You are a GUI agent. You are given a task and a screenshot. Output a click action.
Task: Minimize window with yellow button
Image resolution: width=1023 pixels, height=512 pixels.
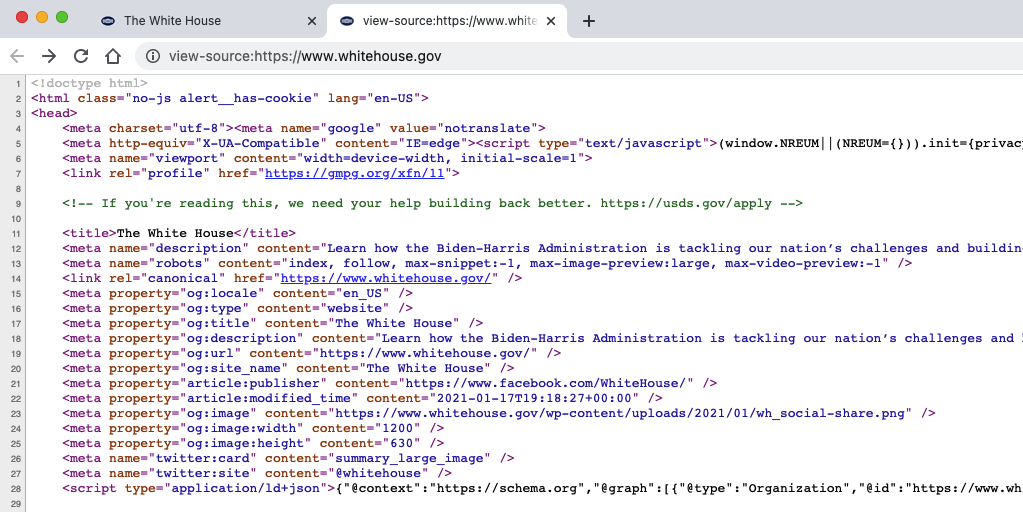pyautogui.click(x=42, y=17)
